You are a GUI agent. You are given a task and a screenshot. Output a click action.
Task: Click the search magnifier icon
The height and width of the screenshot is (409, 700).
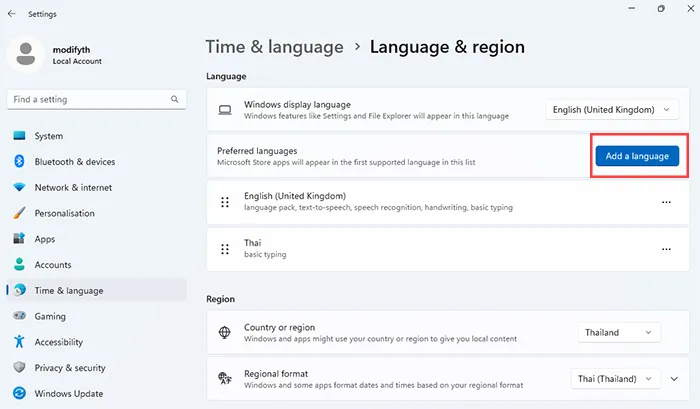(x=175, y=99)
